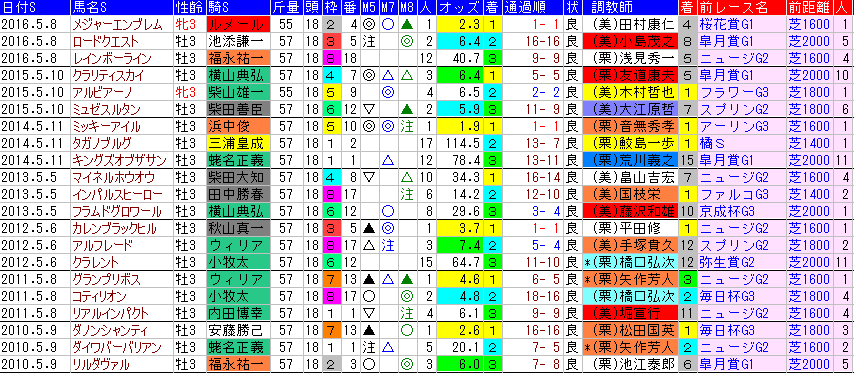Screen dimensions: 854x373
Task: Click the 枠 column header
Action: pos(332,8)
